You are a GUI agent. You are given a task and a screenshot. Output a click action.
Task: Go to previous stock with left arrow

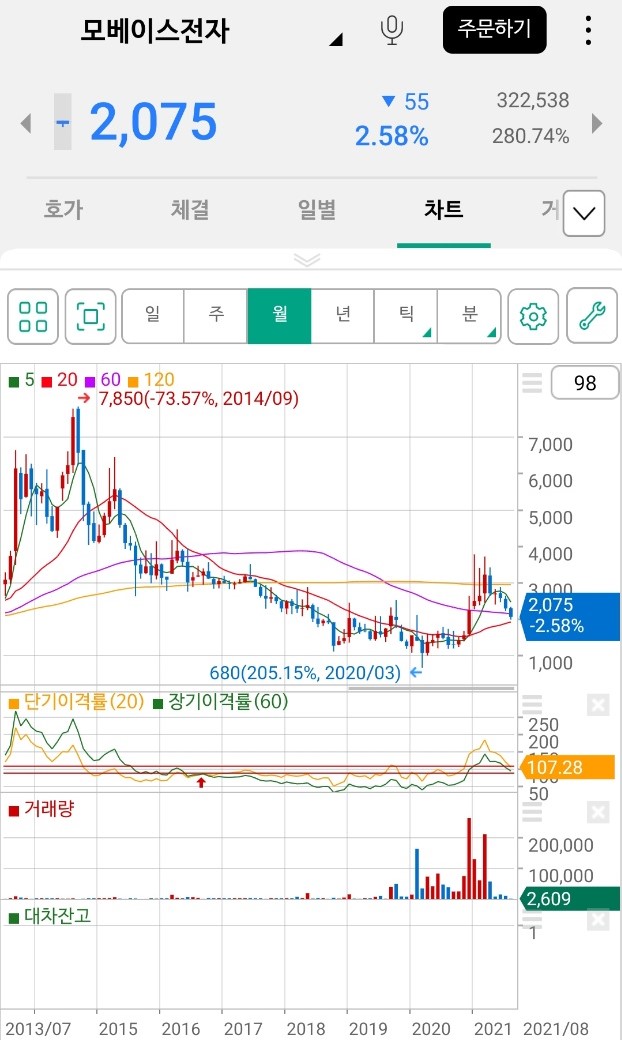pos(26,123)
